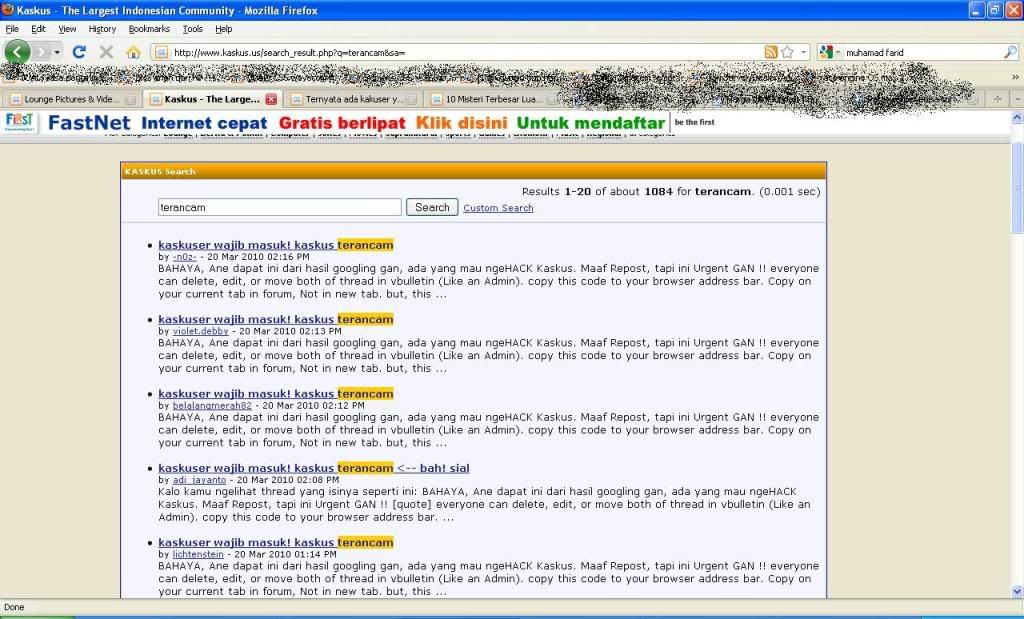Screen dimensions: 1024x619
Task: Open the Edit menu
Action: [39, 29]
